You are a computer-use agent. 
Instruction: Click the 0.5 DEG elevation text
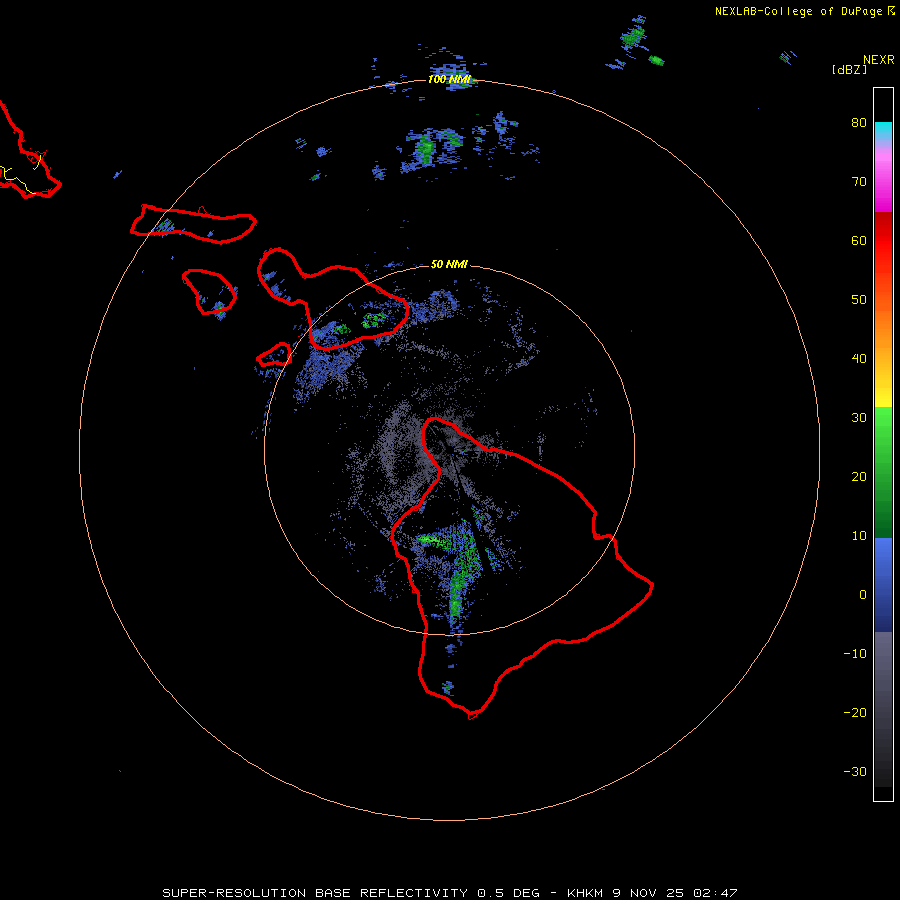pos(509,893)
